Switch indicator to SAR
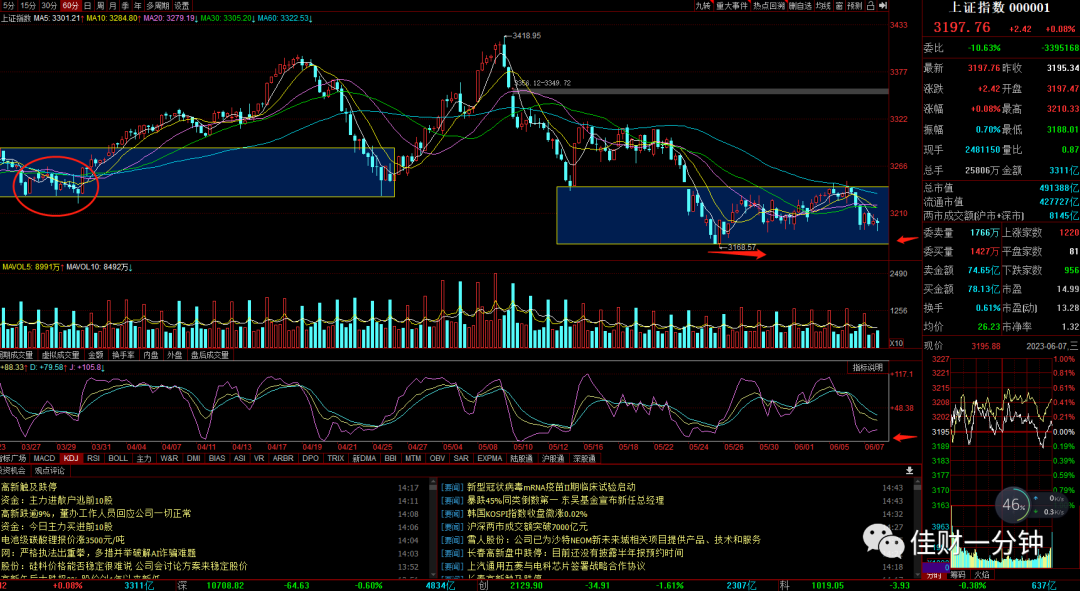Viewport: 1080px width, 591px height. [x=461, y=458]
